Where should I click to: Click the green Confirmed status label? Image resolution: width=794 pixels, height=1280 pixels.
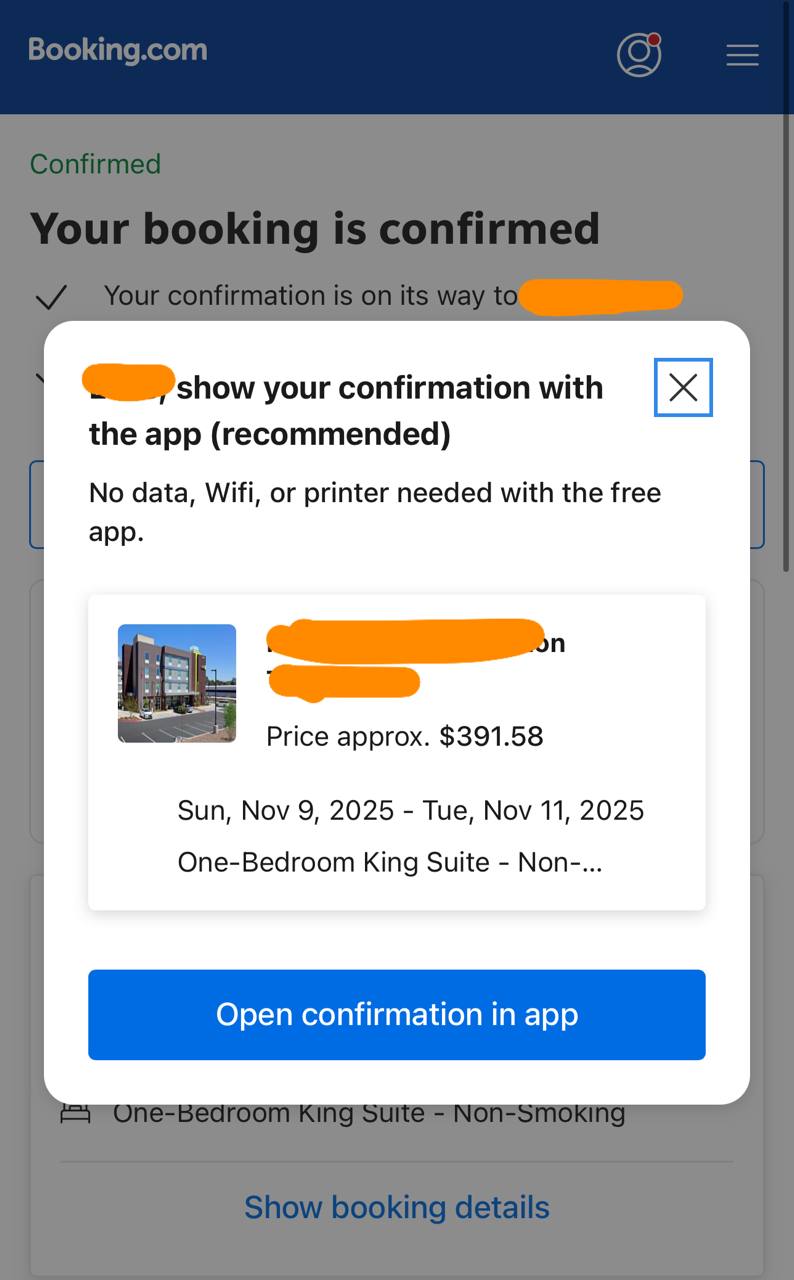click(95, 164)
